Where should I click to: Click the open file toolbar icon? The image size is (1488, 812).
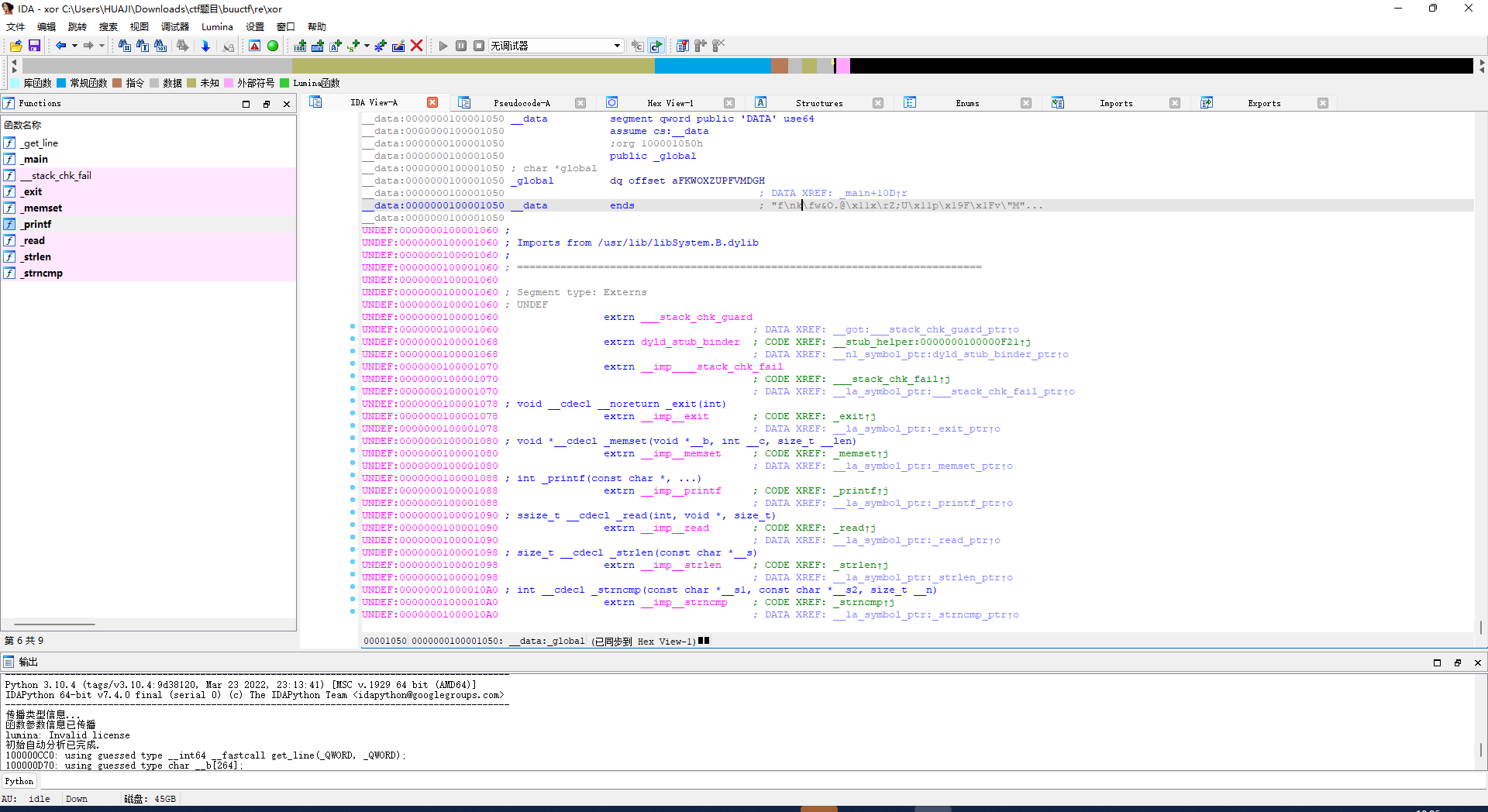point(15,46)
